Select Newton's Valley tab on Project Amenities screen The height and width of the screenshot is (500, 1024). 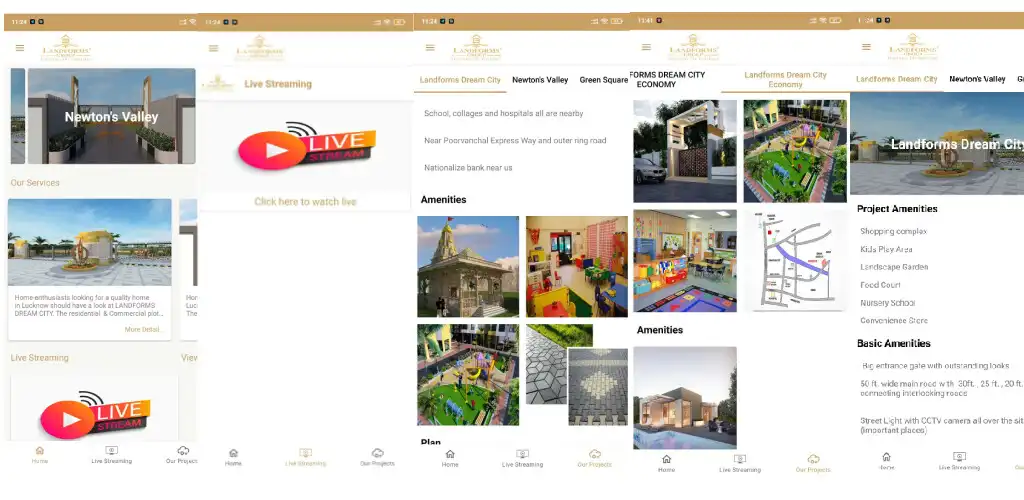[977, 79]
